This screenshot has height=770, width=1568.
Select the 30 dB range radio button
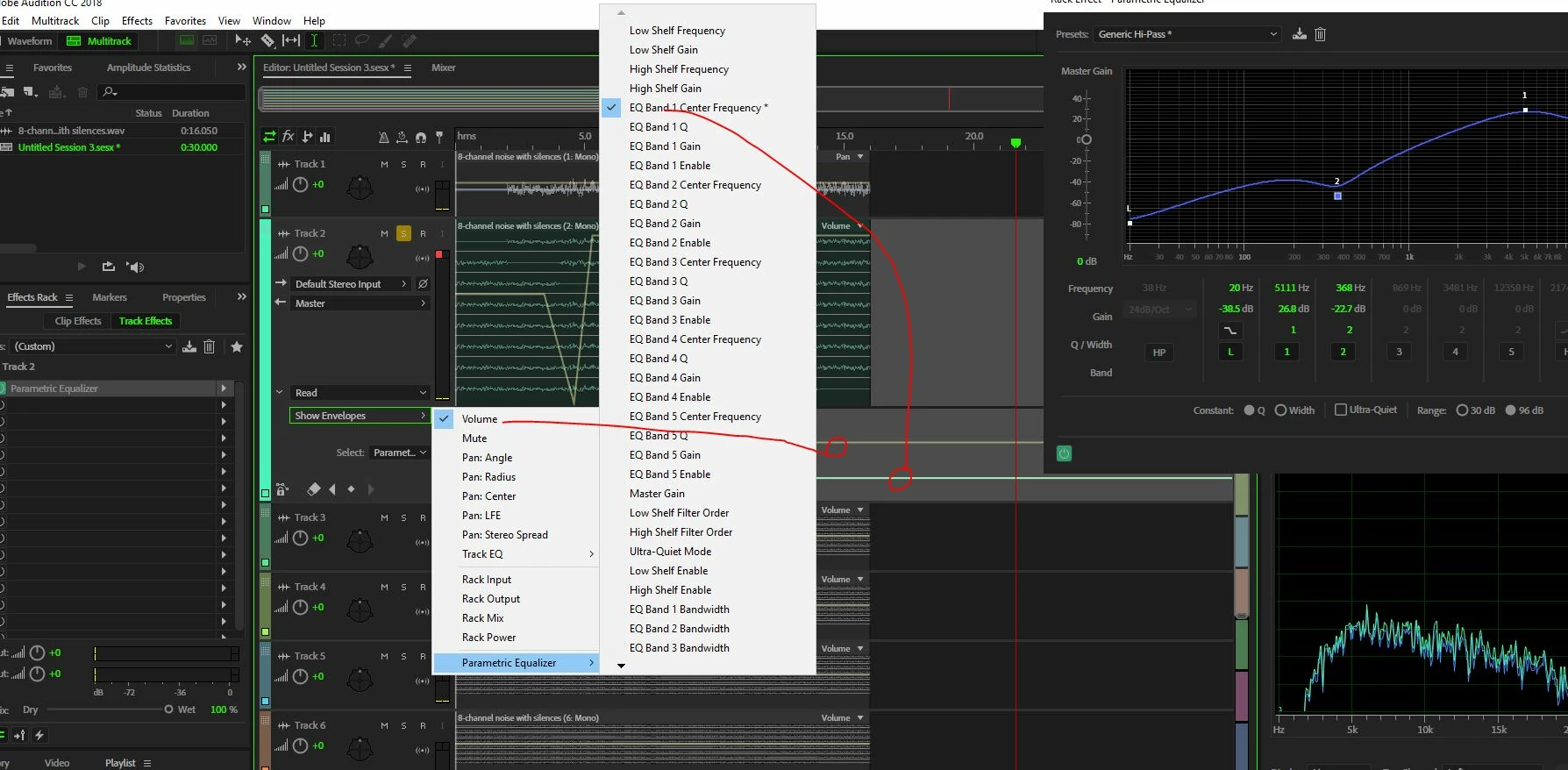[x=1462, y=410]
